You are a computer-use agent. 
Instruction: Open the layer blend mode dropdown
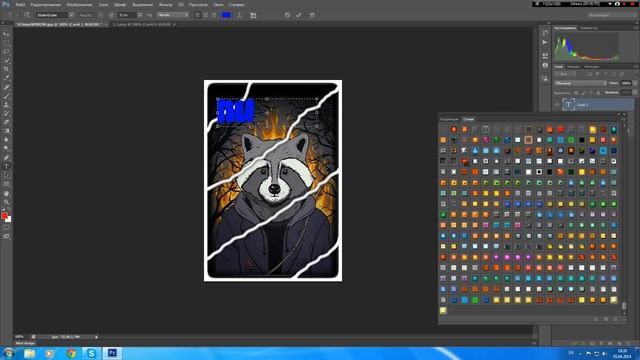(x=580, y=83)
